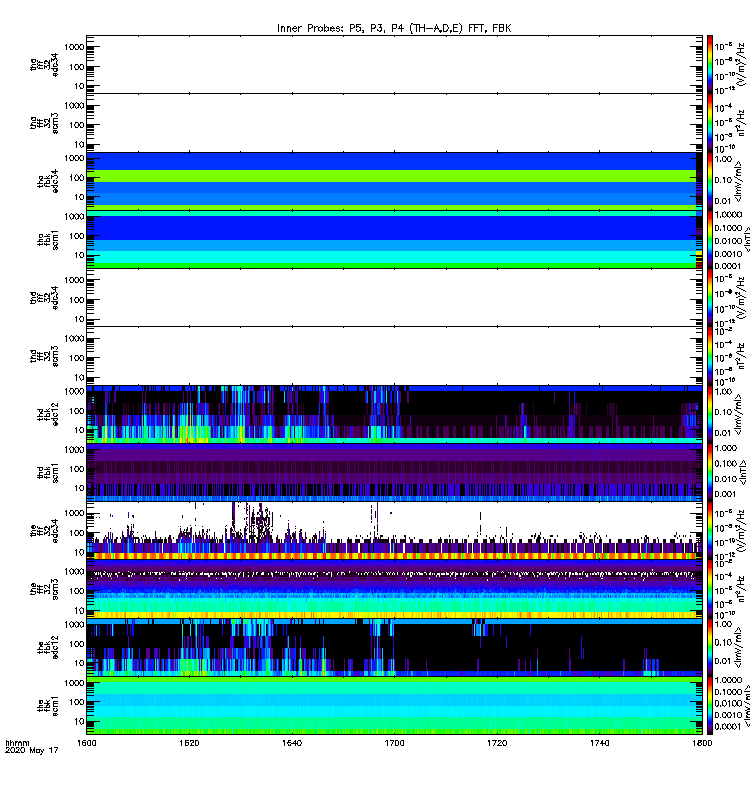Click the tha fff 32 scm3 color bar

tap(710, 123)
